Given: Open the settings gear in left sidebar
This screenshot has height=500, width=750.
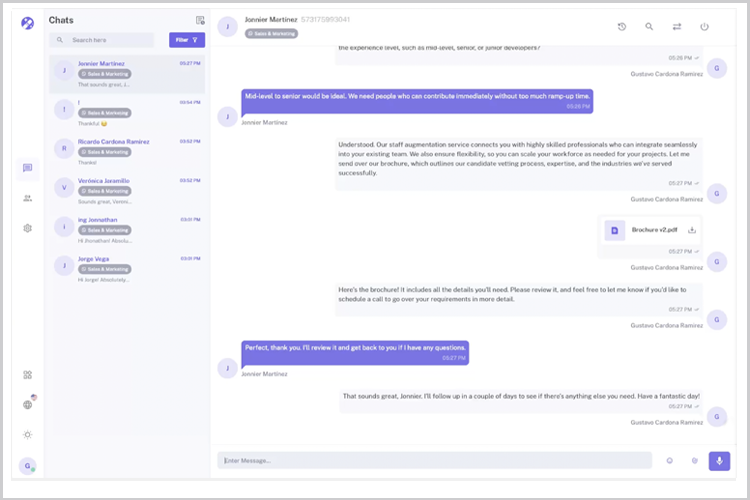Looking at the screenshot, I should (x=28, y=228).
